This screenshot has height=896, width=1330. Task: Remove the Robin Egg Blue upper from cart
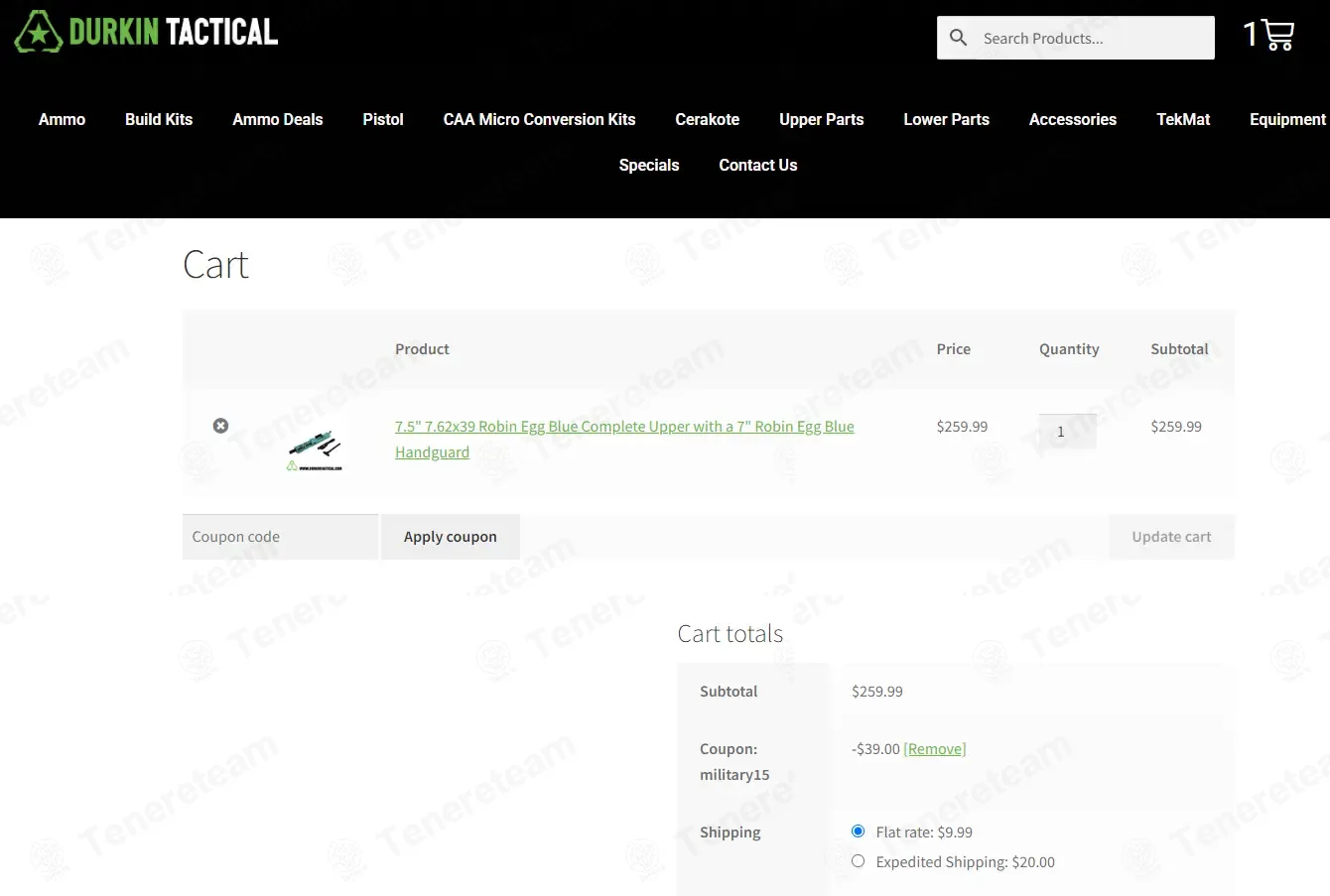pyautogui.click(x=220, y=426)
